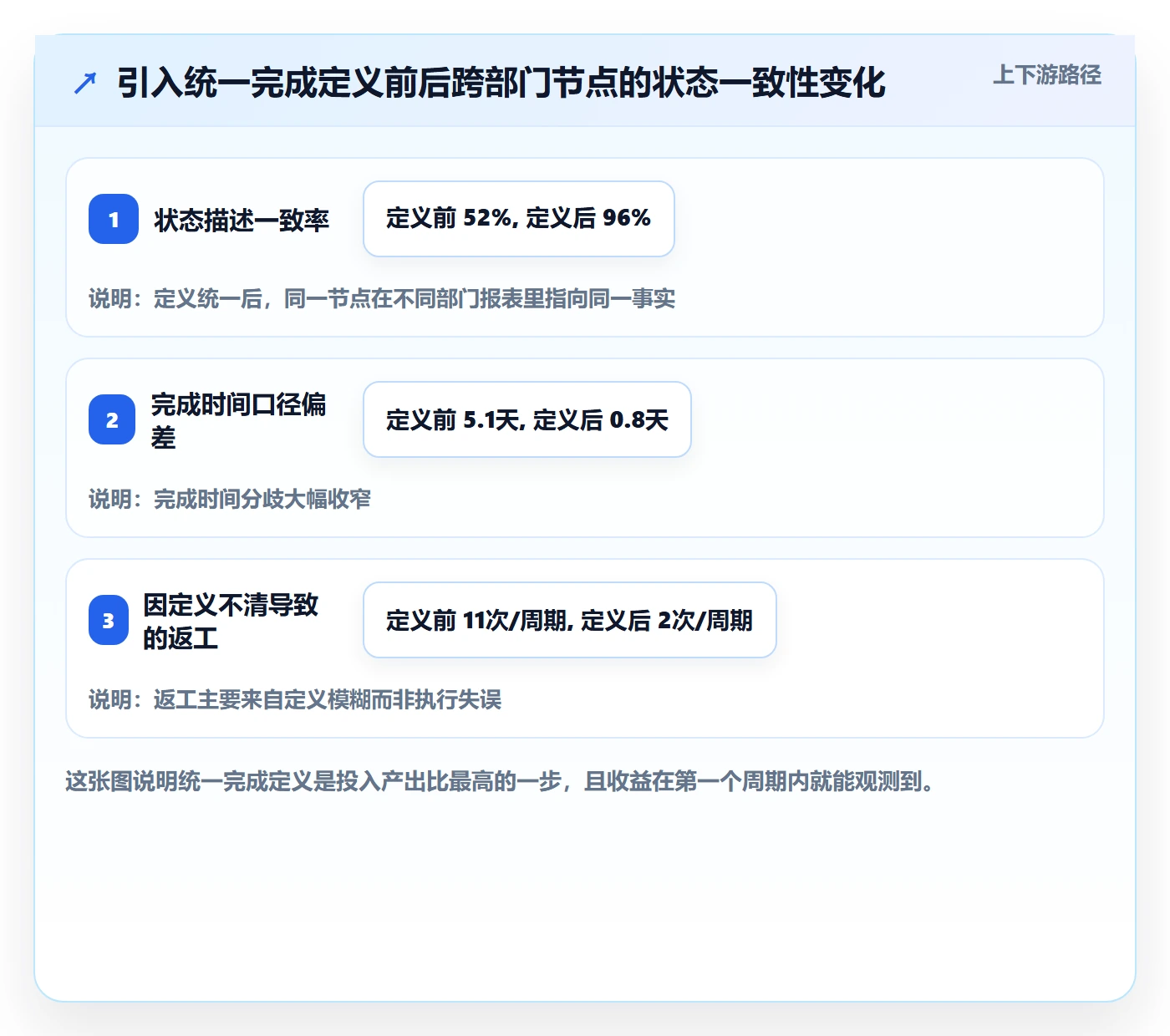Click the 完成时间口径偏差 heading
This screenshot has width=1170, height=1036.
[239, 420]
